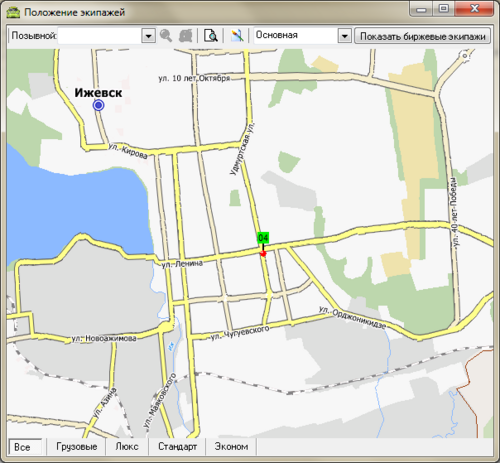Select the Эконом tab
The height and width of the screenshot is (463, 500).
coord(231,447)
